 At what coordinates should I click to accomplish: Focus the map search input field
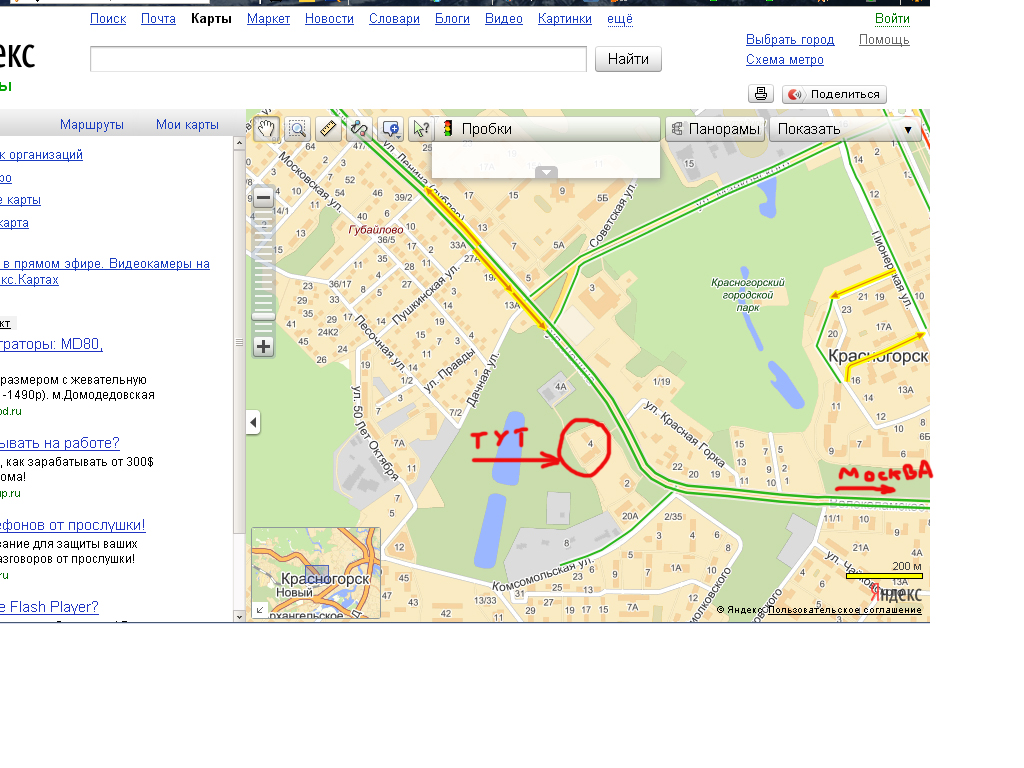coord(338,59)
